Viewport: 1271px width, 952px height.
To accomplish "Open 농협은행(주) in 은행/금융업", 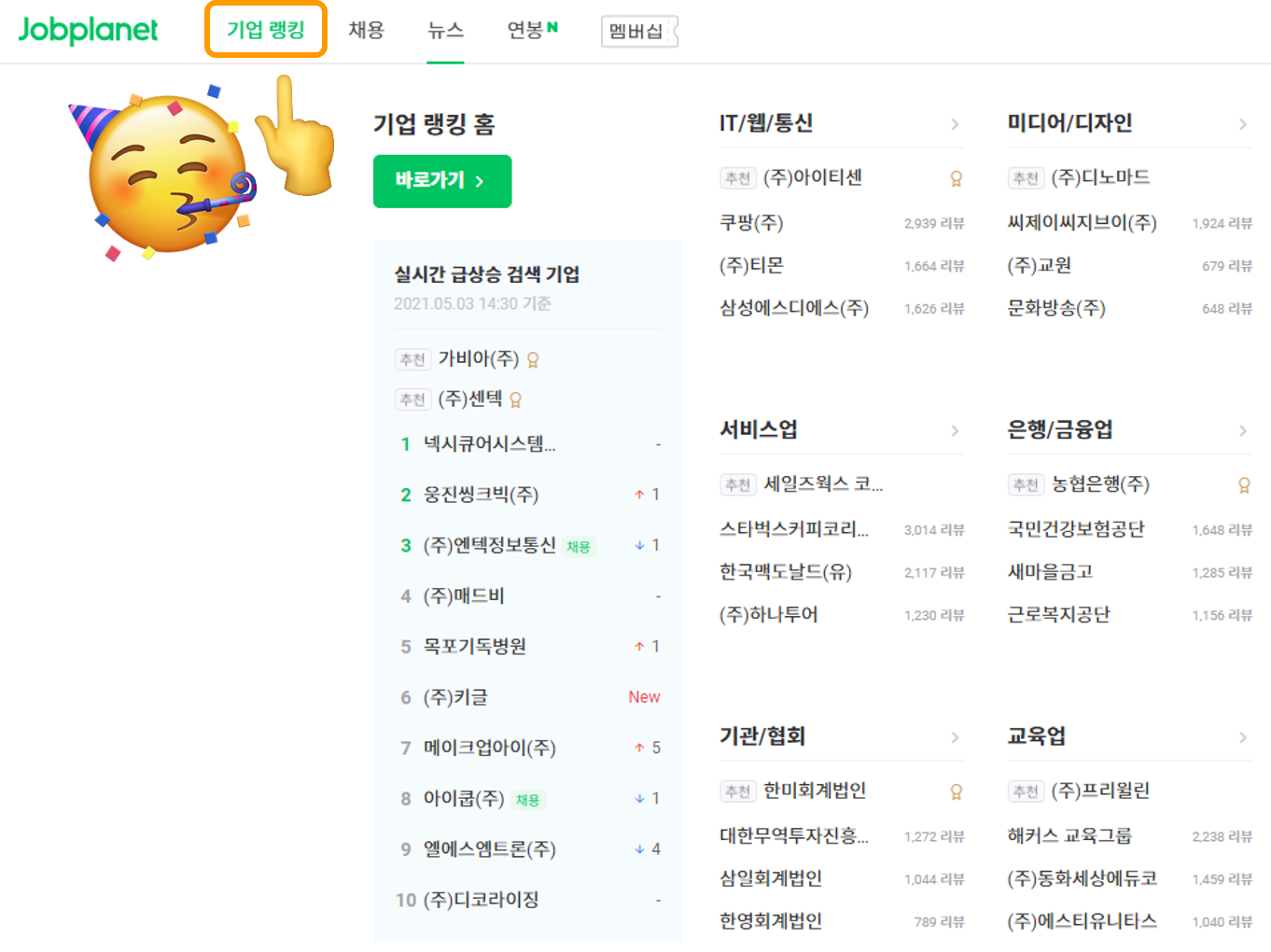I will (1100, 484).
